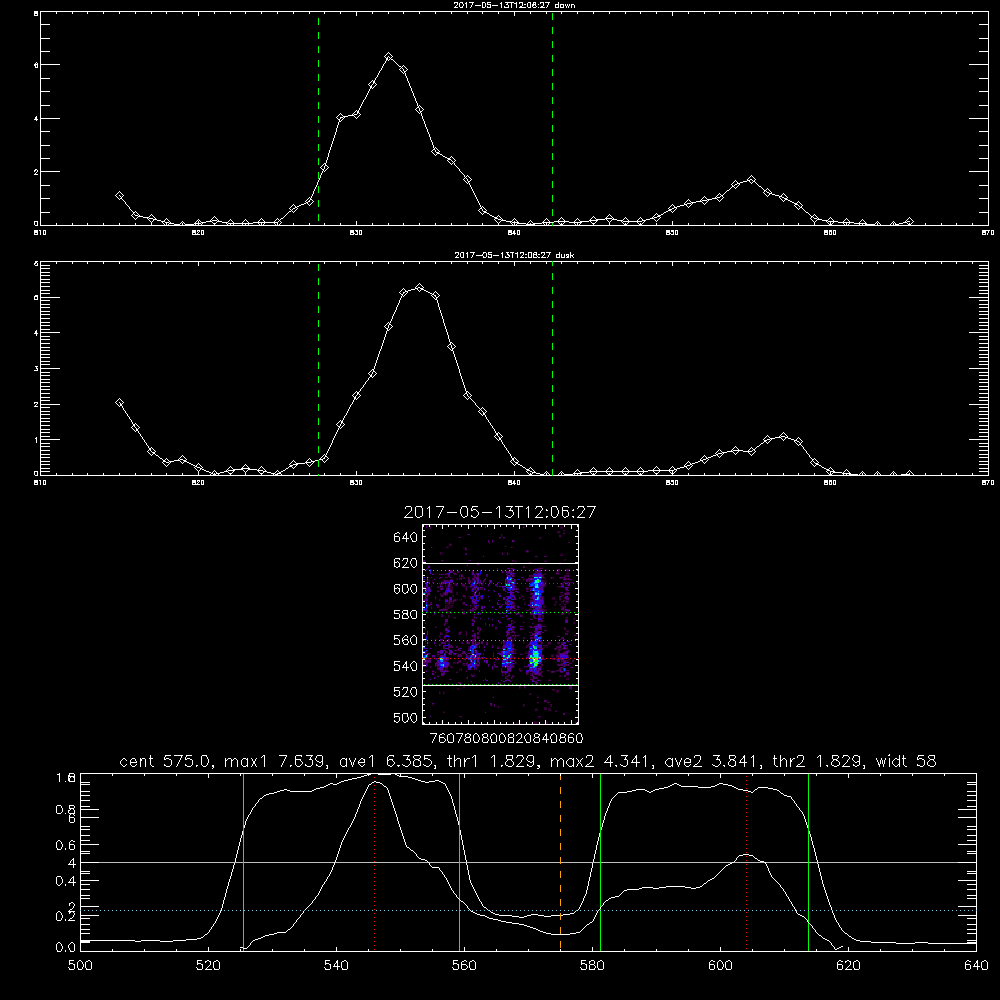1000x1000 pixels.
Task: Click the '600' label on the bottom plot x-axis
Action: (720, 966)
